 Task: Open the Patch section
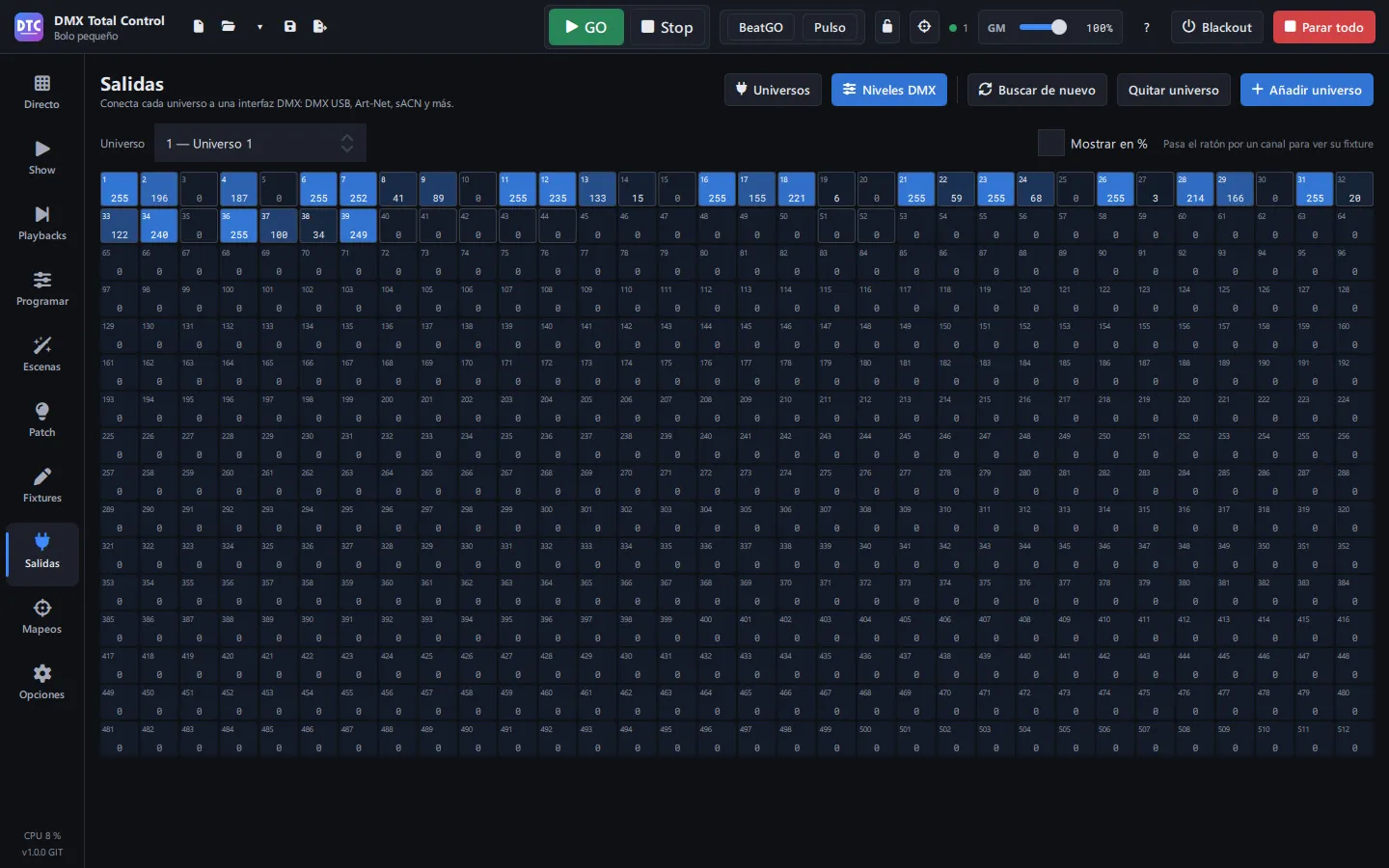tap(41, 420)
